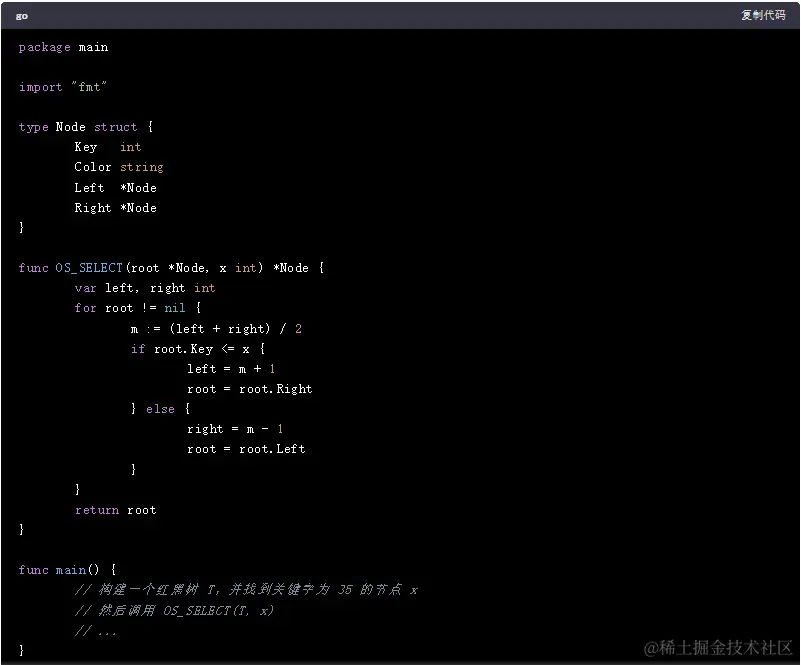Image resolution: width=801 pixels, height=665 pixels.
Task: Click 'var left, right int' line
Action: point(145,288)
